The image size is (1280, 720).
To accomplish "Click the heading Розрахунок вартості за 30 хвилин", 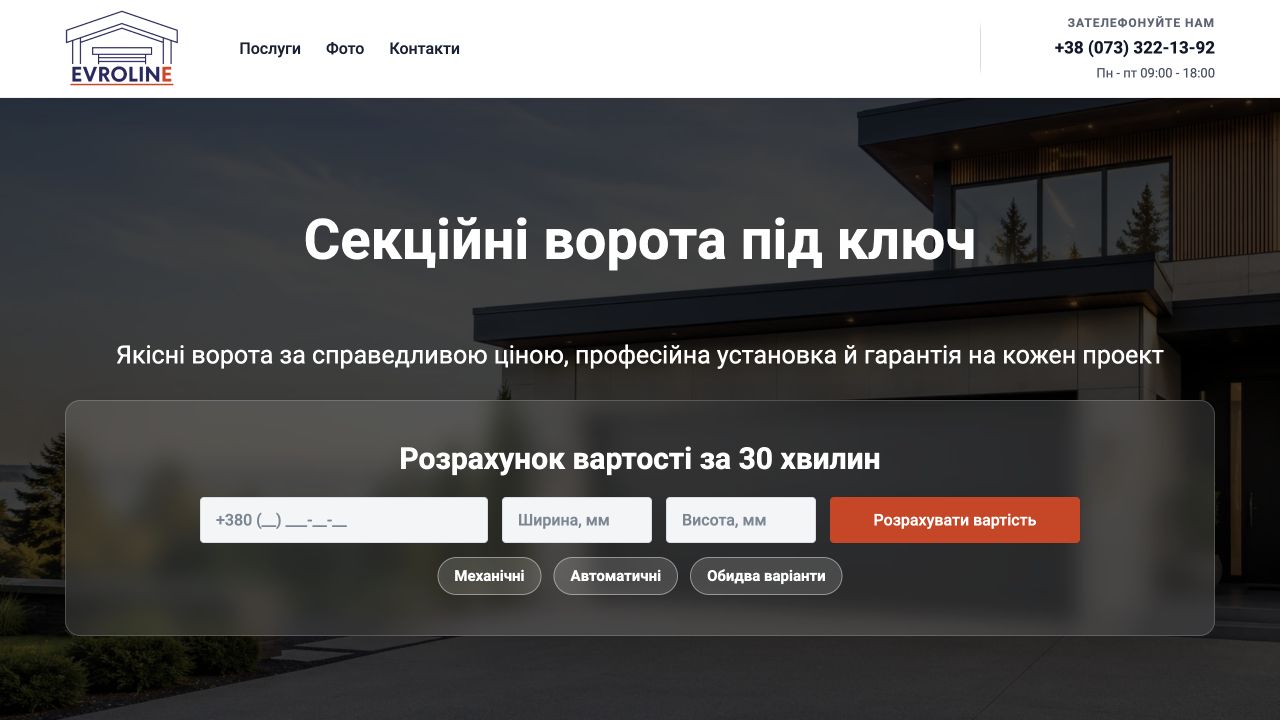I will 640,459.
